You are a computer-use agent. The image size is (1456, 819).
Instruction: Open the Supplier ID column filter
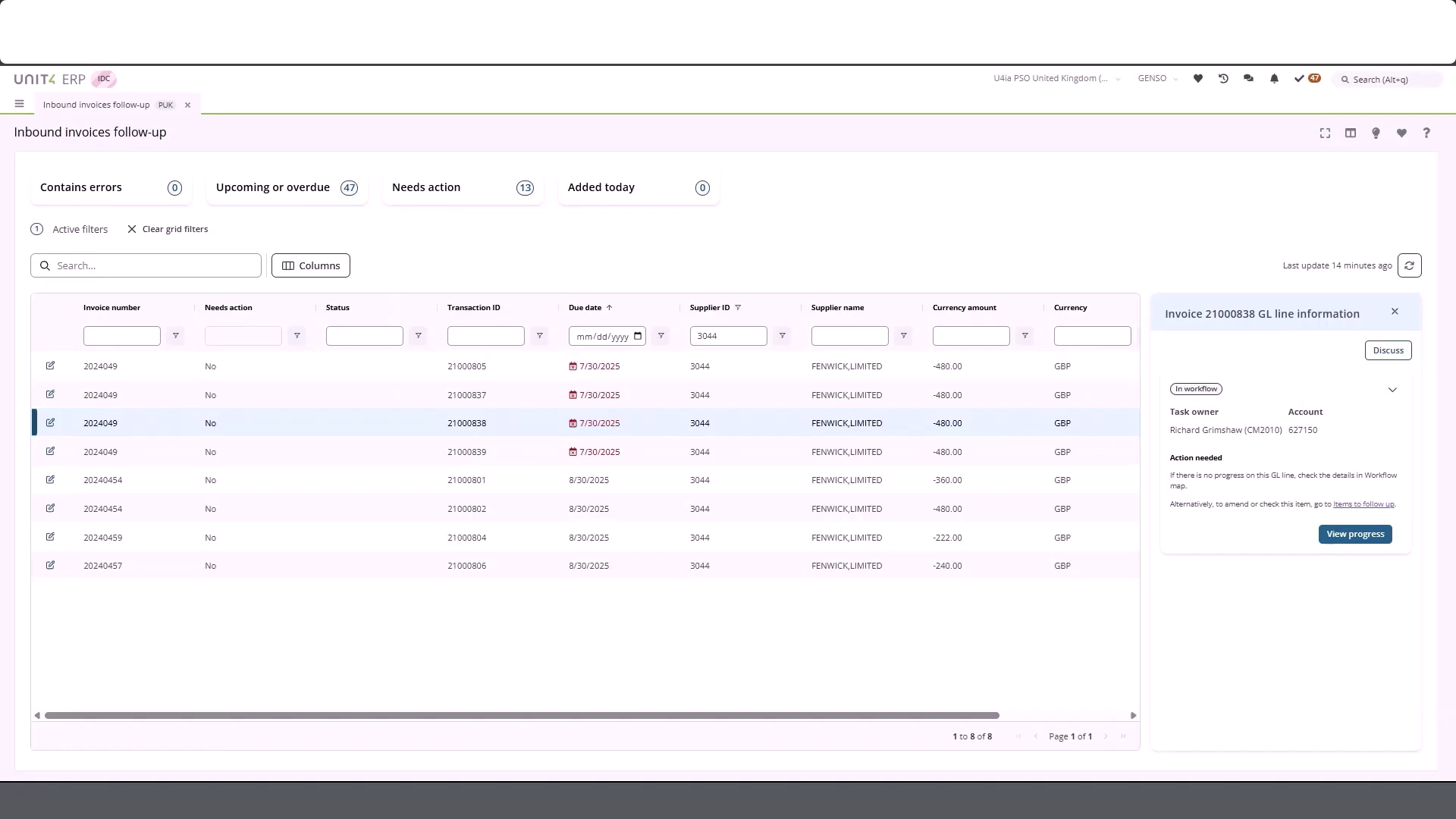click(x=782, y=335)
